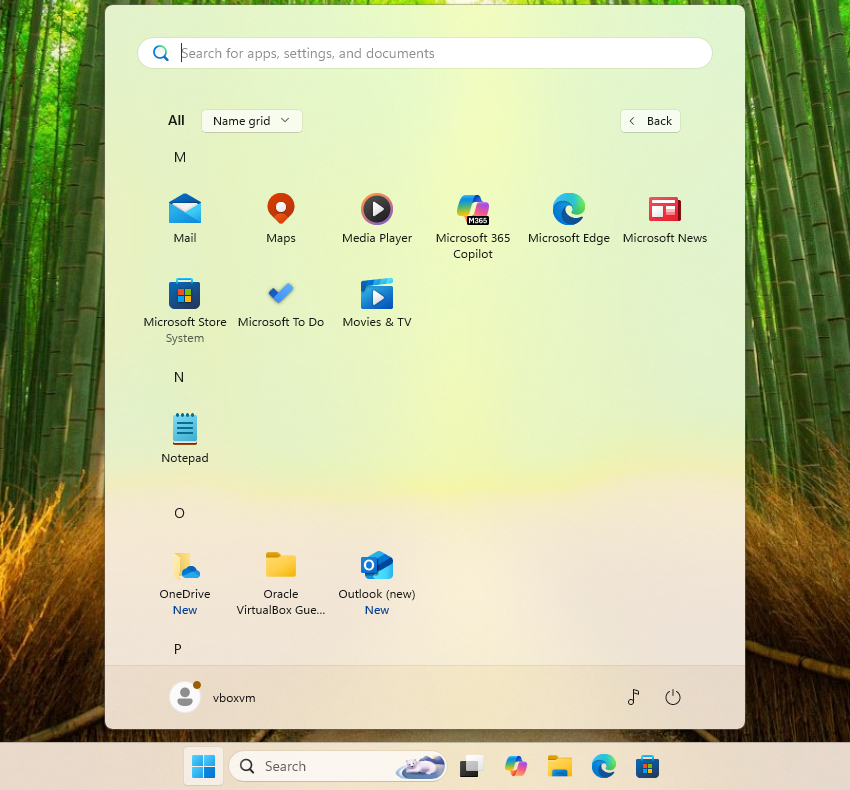Viewport: 850px width, 790px height.
Task: Open File Explorer from the taskbar
Action: 559,766
